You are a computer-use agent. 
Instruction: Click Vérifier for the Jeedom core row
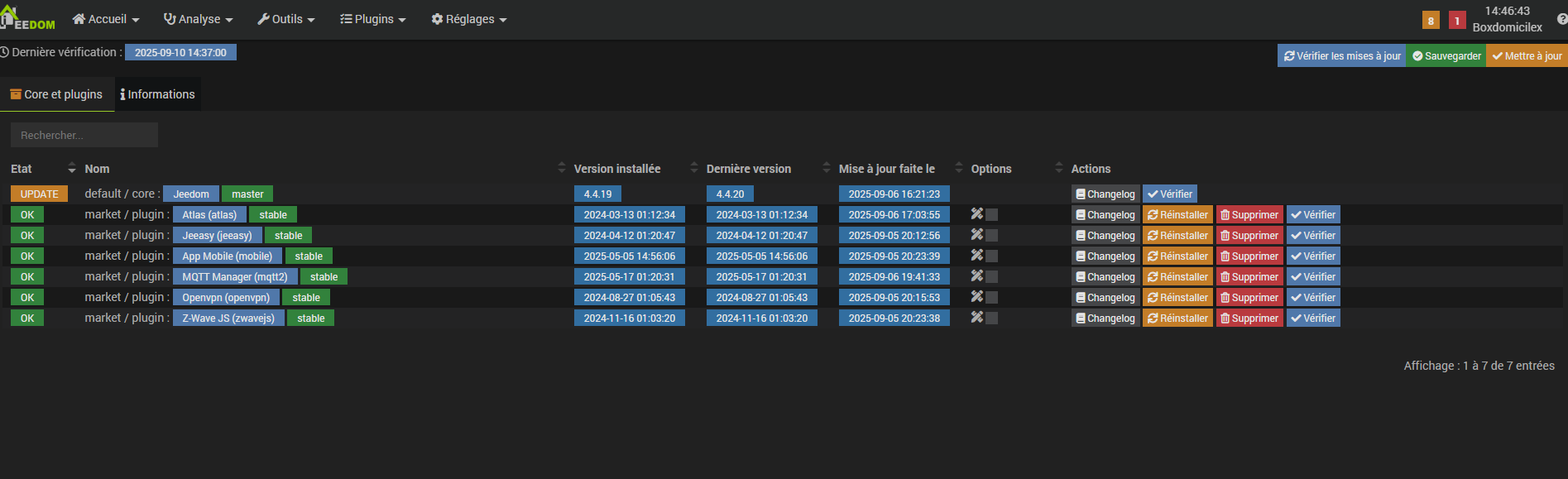tap(1170, 194)
